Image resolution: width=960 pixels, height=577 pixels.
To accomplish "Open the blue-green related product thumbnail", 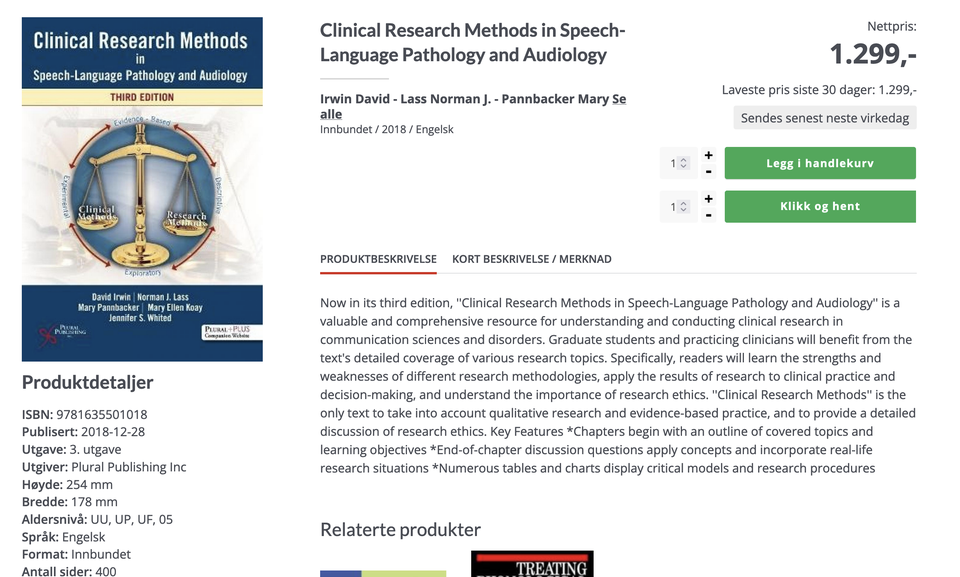I will [x=383, y=572].
